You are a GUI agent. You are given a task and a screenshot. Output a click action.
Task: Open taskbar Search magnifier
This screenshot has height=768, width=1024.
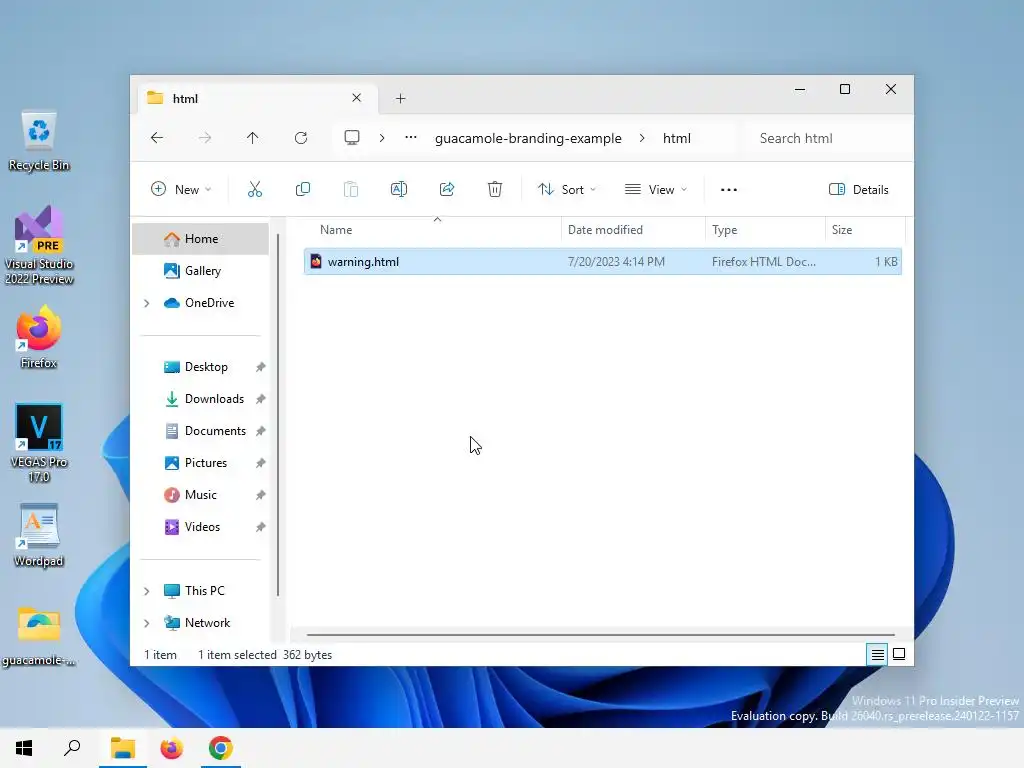coord(72,748)
